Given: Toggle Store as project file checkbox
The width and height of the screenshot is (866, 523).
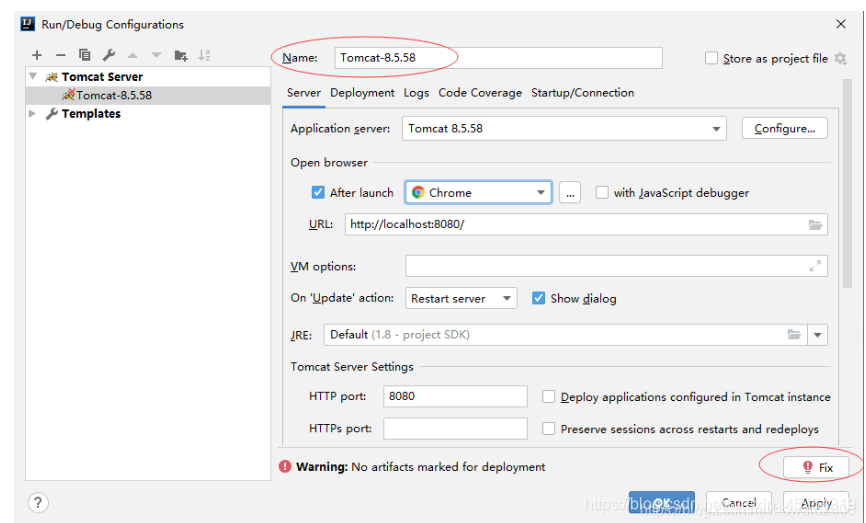Looking at the screenshot, I should 711,58.
